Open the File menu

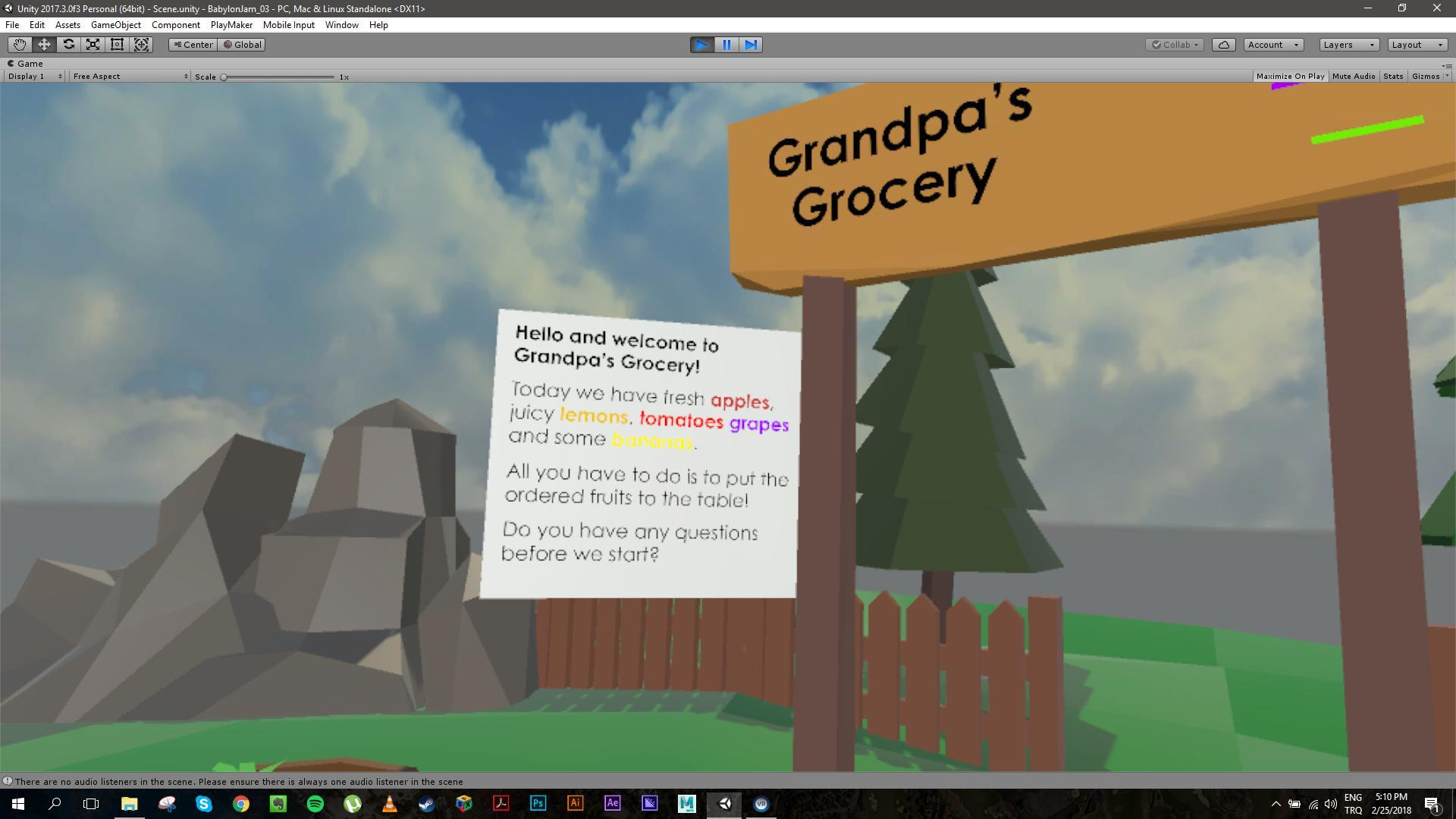coord(12,25)
